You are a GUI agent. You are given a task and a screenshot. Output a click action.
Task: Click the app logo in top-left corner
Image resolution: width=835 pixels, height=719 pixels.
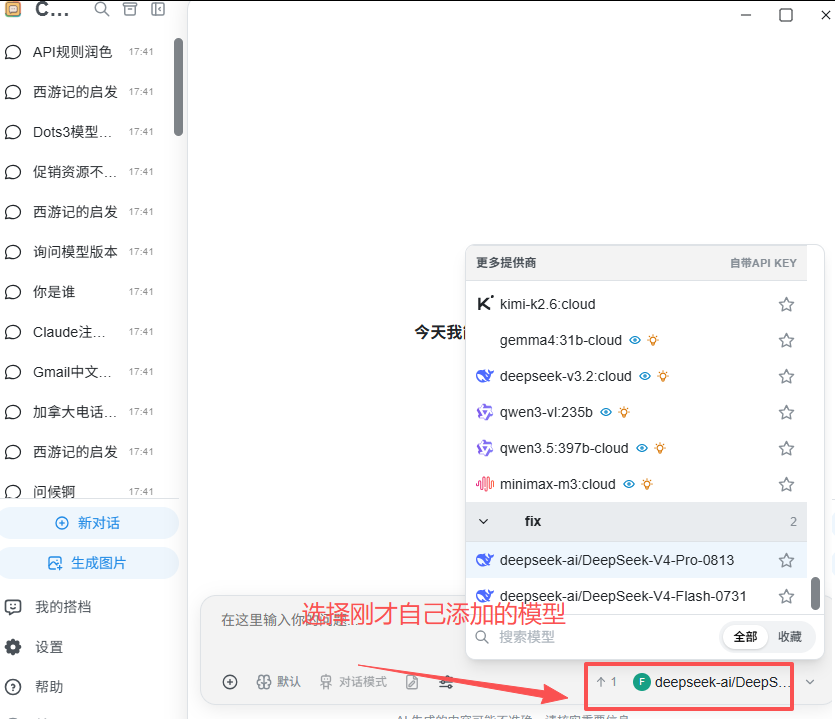click(x=13, y=9)
